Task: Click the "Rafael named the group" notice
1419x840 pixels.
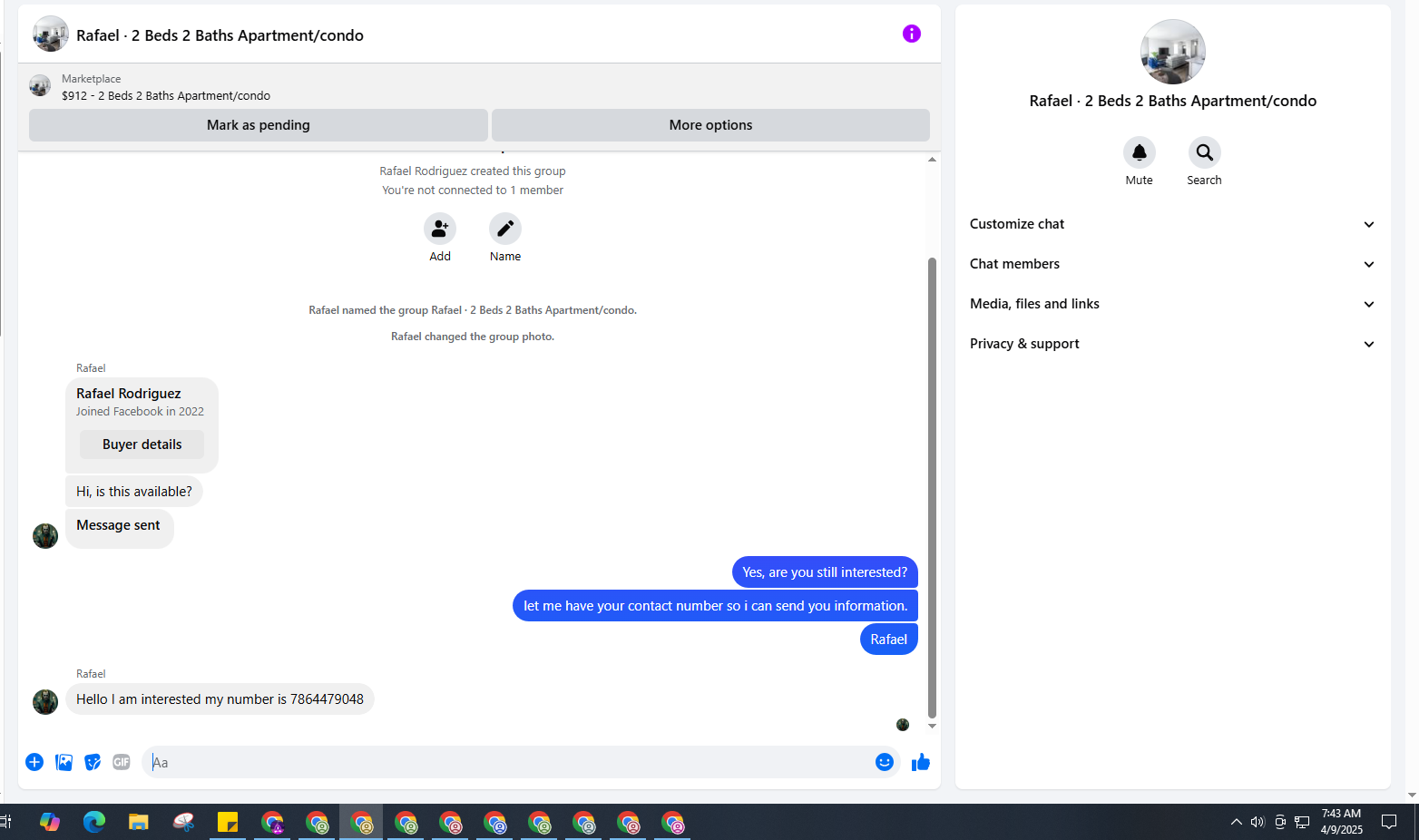Action: [x=473, y=310]
